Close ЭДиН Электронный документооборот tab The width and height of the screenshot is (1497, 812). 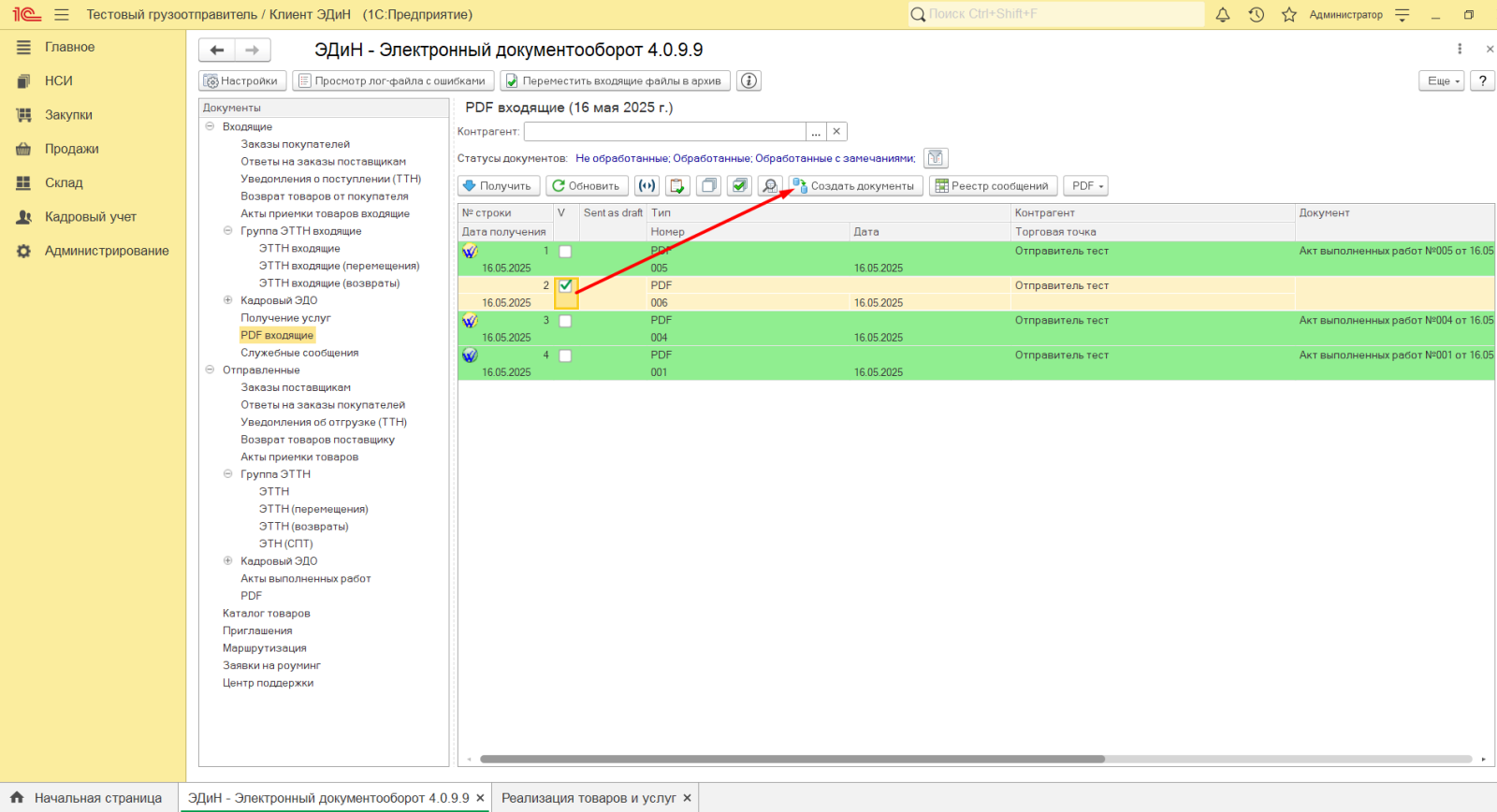tap(480, 798)
